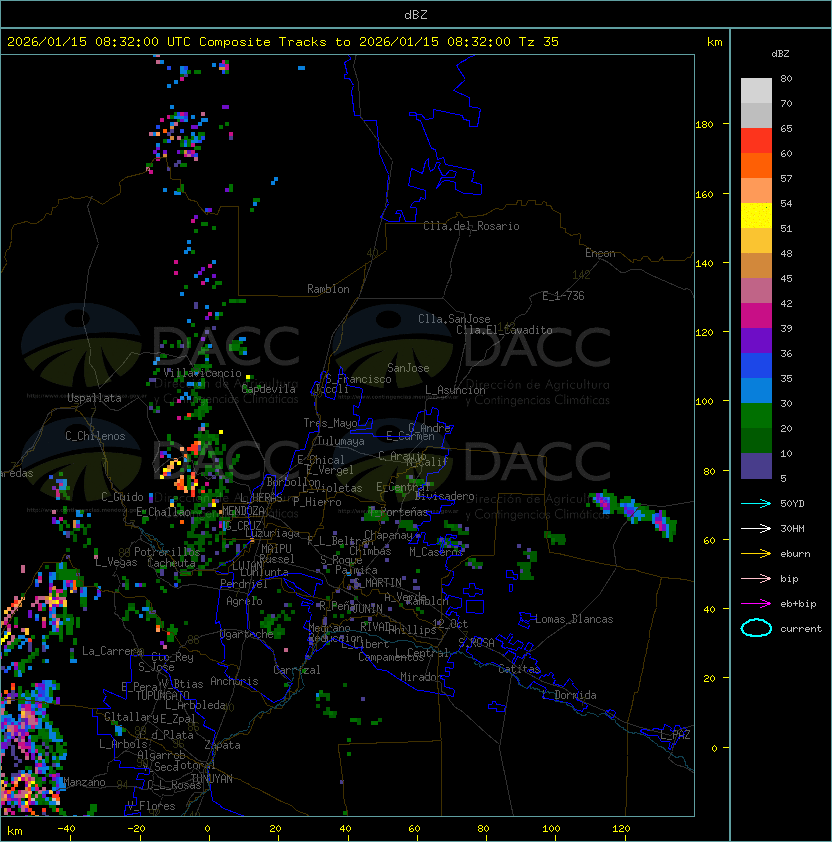Select the magenta eb+bip arrow icon
832x842 pixels.
click(757, 603)
